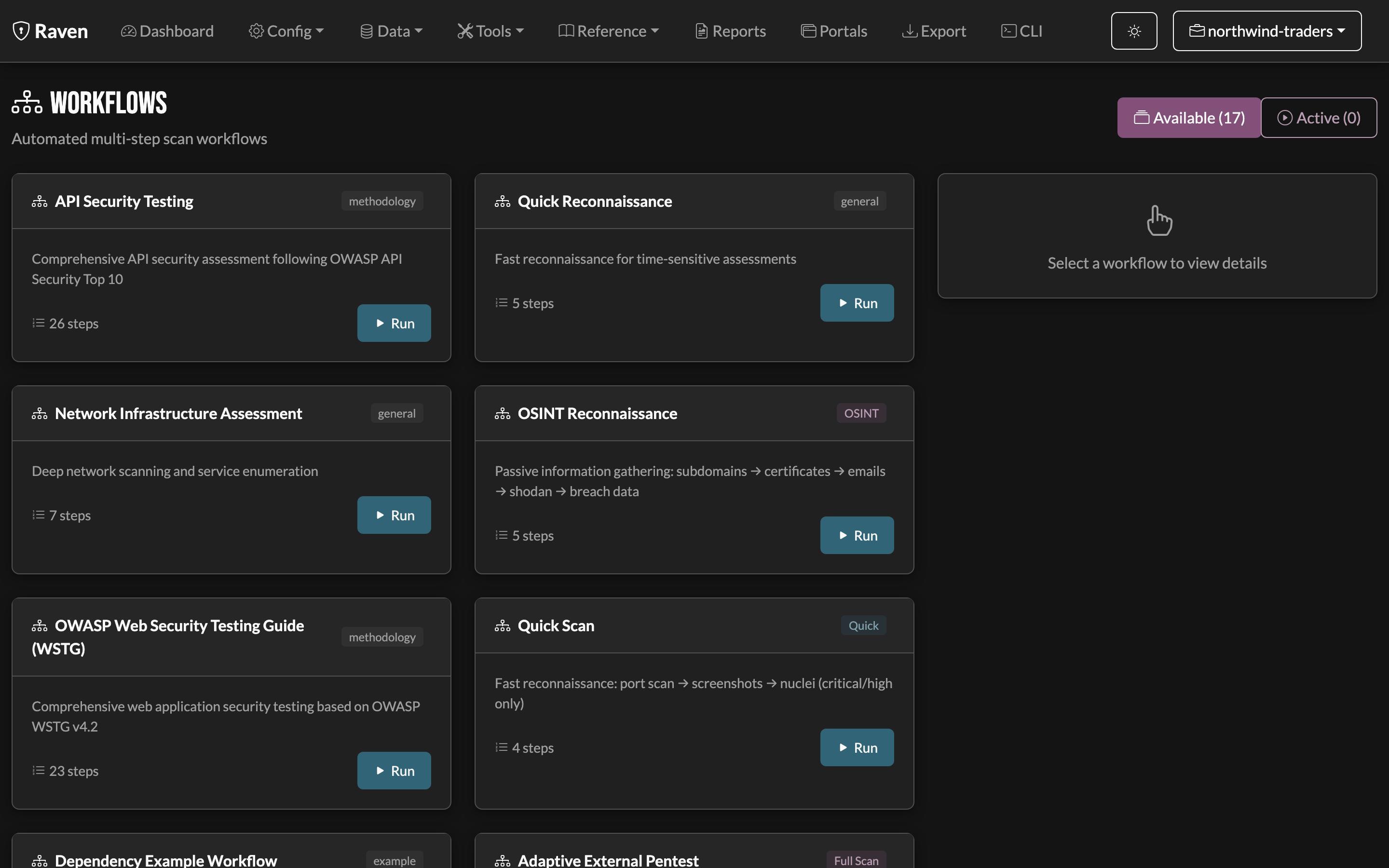The image size is (1389, 868).
Task: Select the OWASP Web Security Testing Guide title
Action: pyautogui.click(x=168, y=637)
